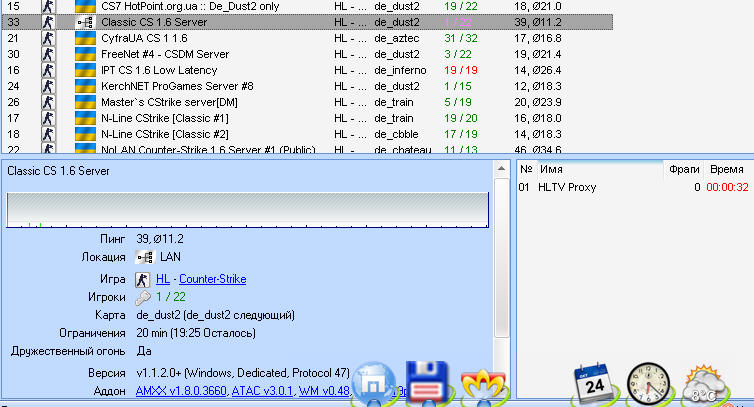754x407 pixels.
Task: Select IPT CS 1.6 Low Latency server
Action: click(159, 70)
